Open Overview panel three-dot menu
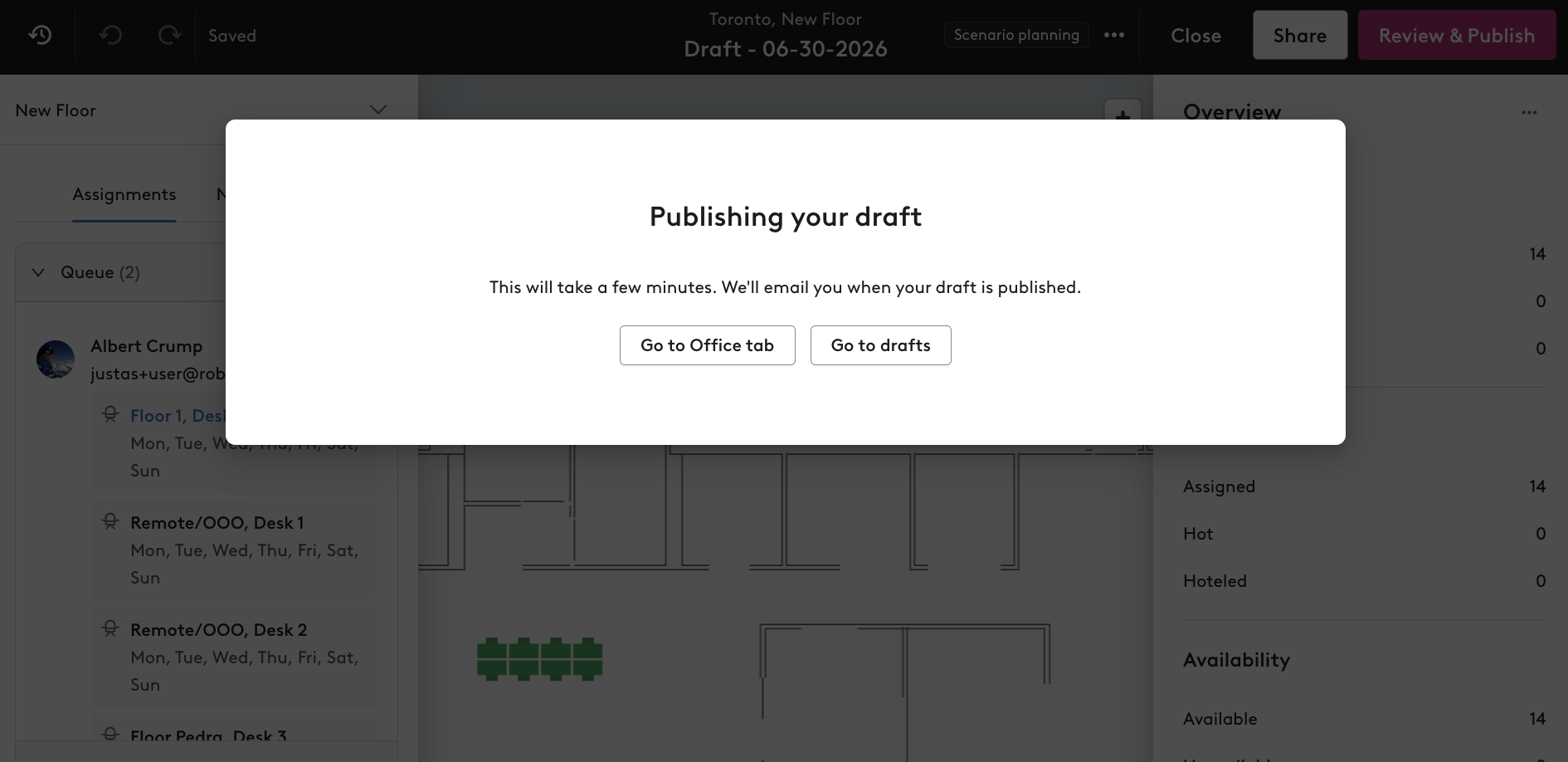This screenshot has height=762, width=1568. pos(1529,112)
